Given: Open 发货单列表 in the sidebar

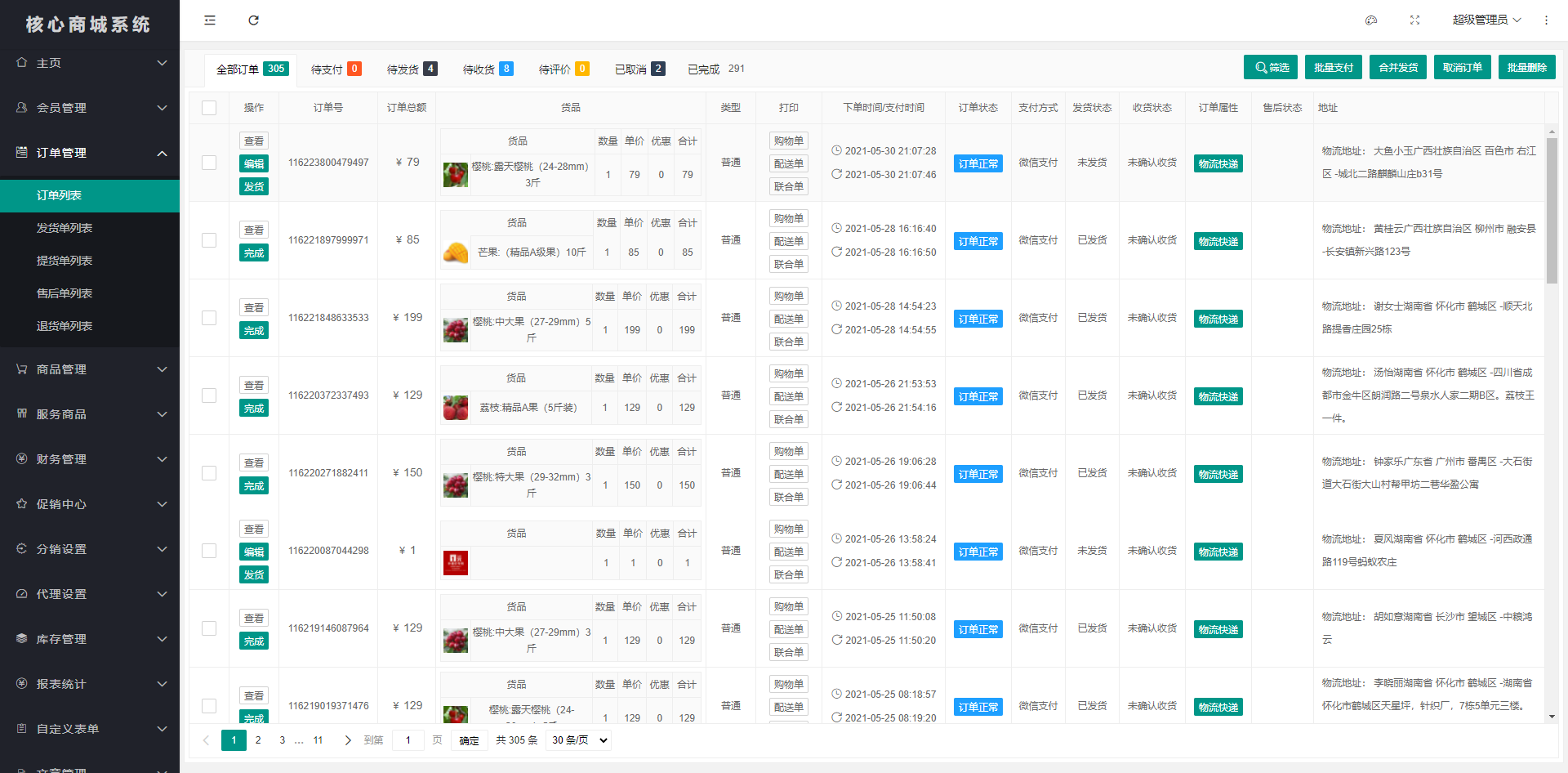Looking at the screenshot, I should pos(90,228).
